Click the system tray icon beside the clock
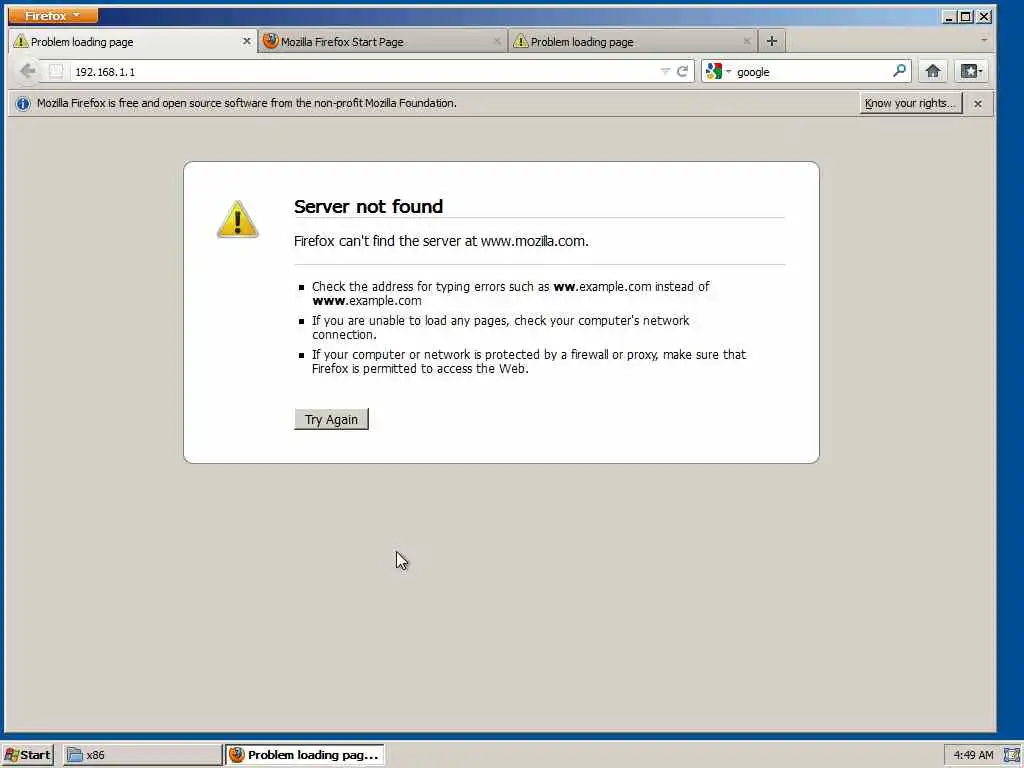 (1012, 755)
